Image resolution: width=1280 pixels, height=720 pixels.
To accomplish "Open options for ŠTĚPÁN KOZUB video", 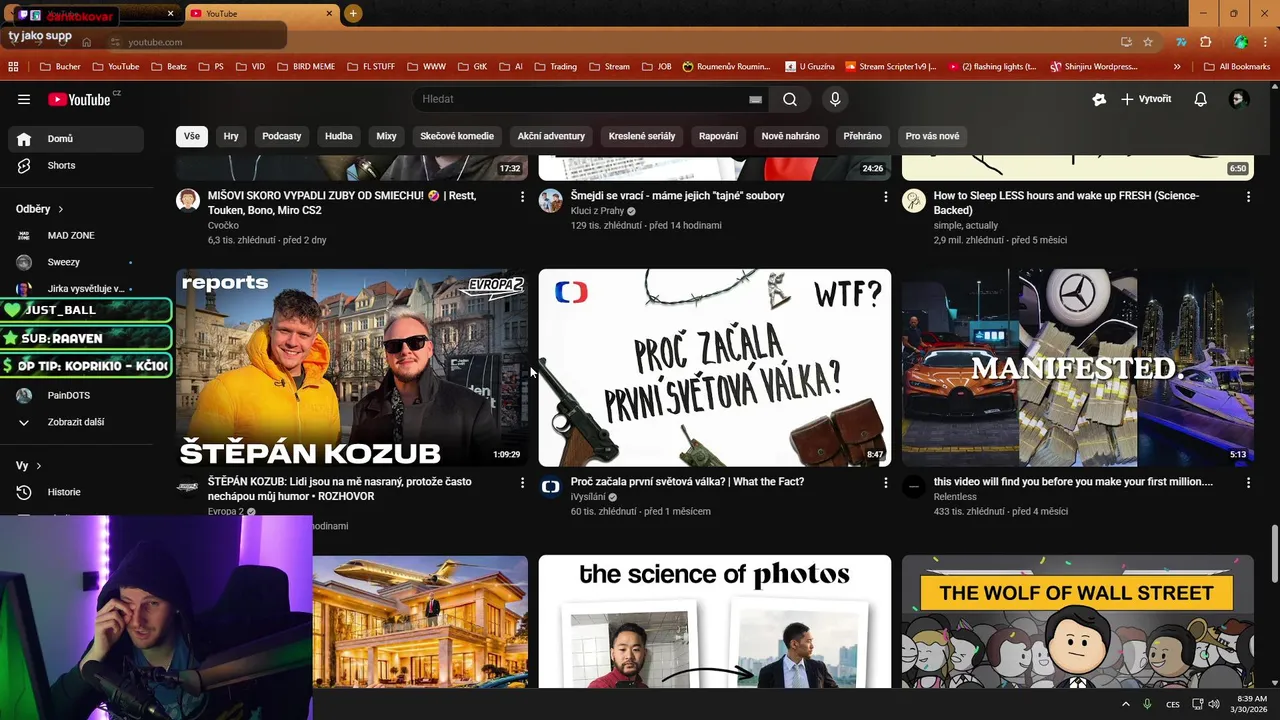I will click(x=522, y=483).
